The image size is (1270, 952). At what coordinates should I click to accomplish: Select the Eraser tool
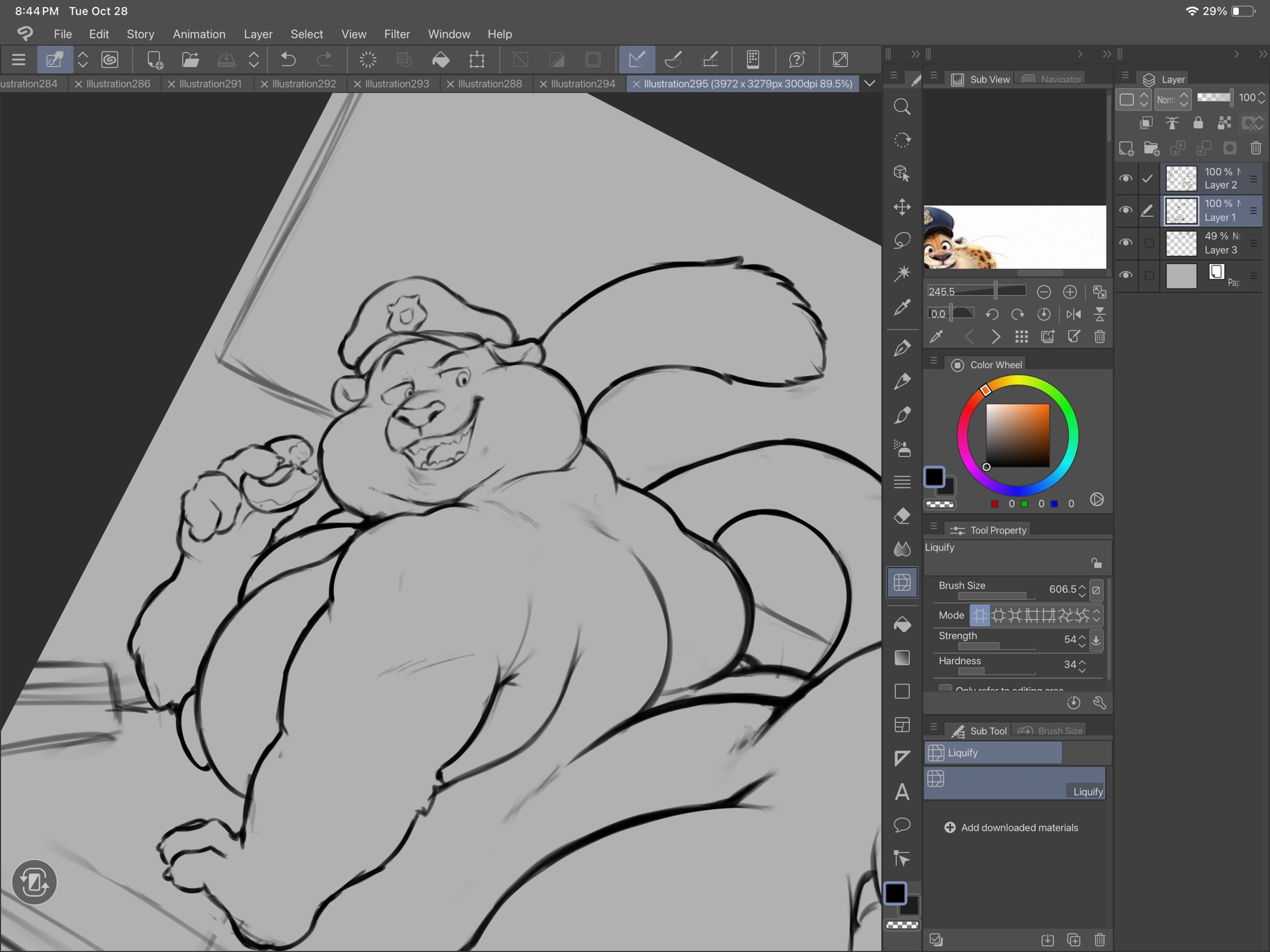(902, 516)
